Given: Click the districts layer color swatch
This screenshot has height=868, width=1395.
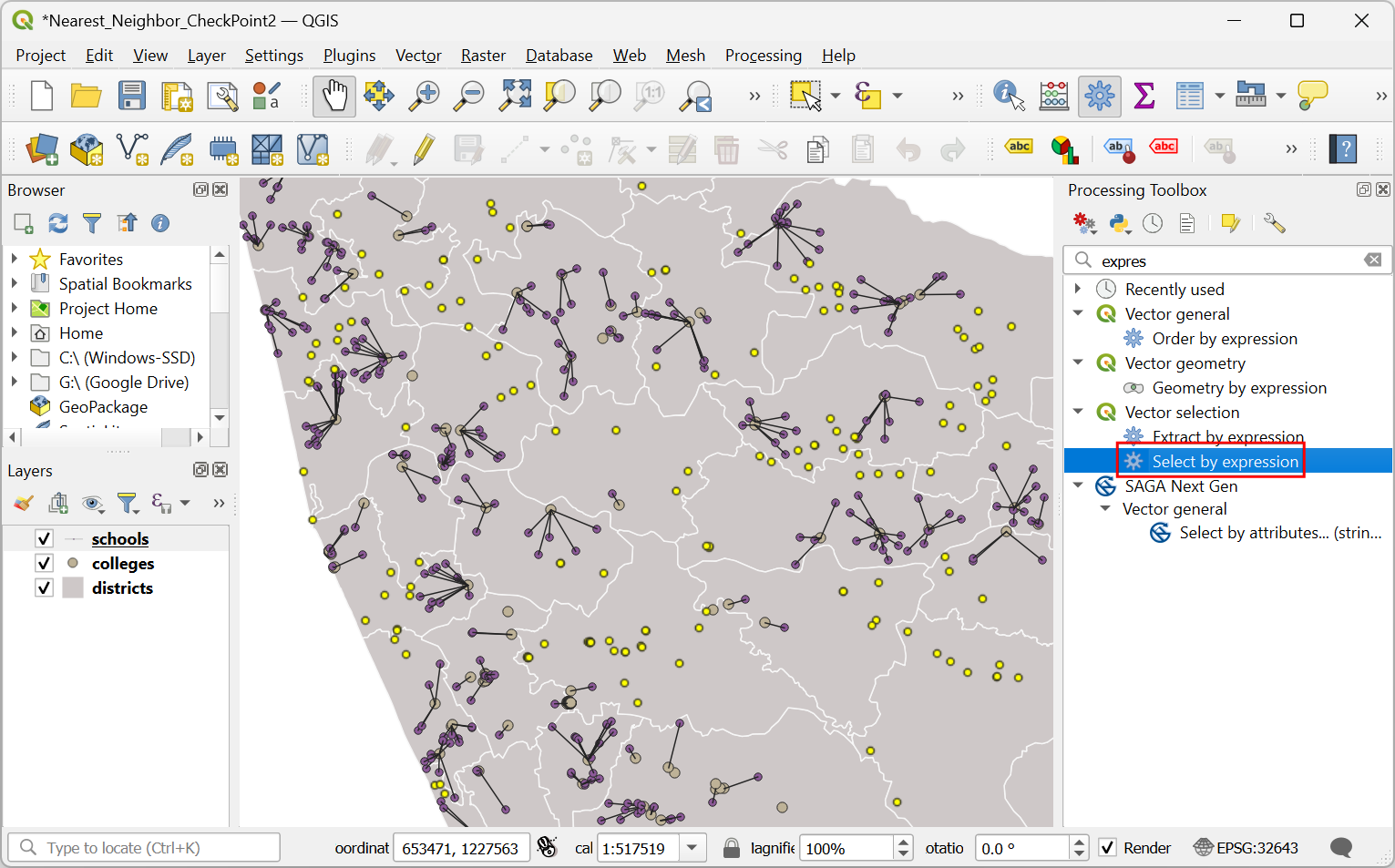Looking at the screenshot, I should coord(73,587).
